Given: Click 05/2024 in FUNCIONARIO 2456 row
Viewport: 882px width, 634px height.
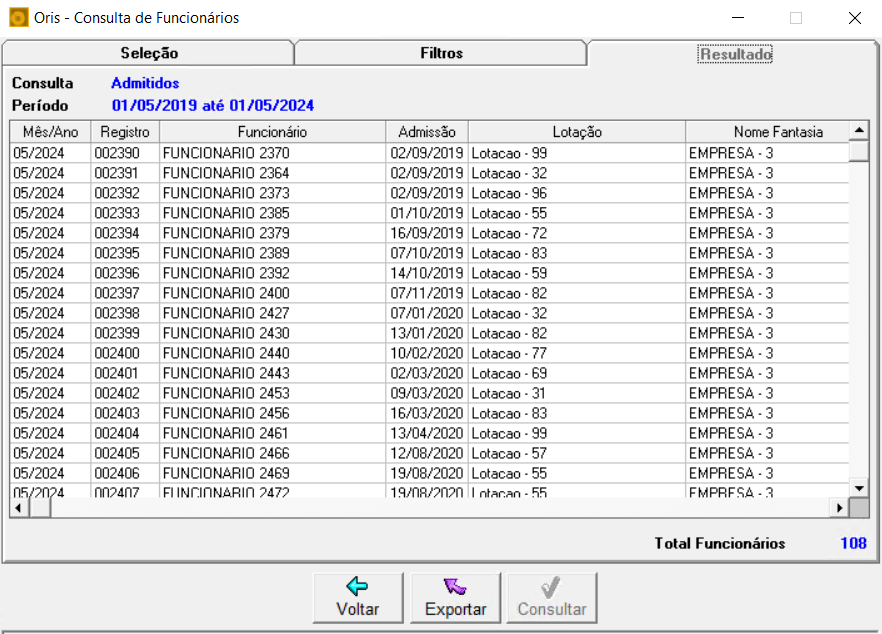Looking at the screenshot, I should click(50, 413).
